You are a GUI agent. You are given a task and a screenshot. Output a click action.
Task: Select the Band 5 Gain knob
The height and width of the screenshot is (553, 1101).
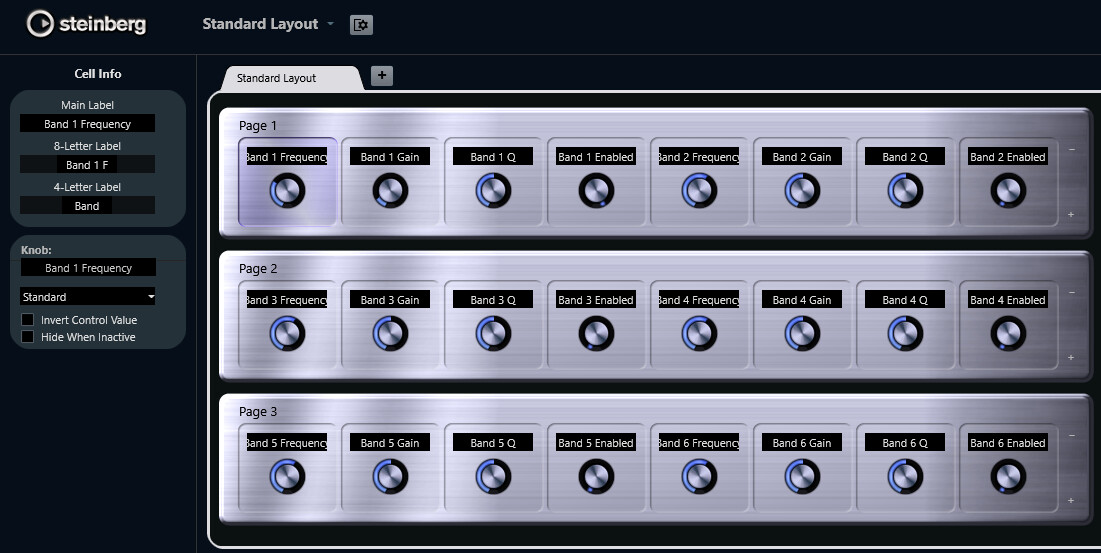pos(390,477)
